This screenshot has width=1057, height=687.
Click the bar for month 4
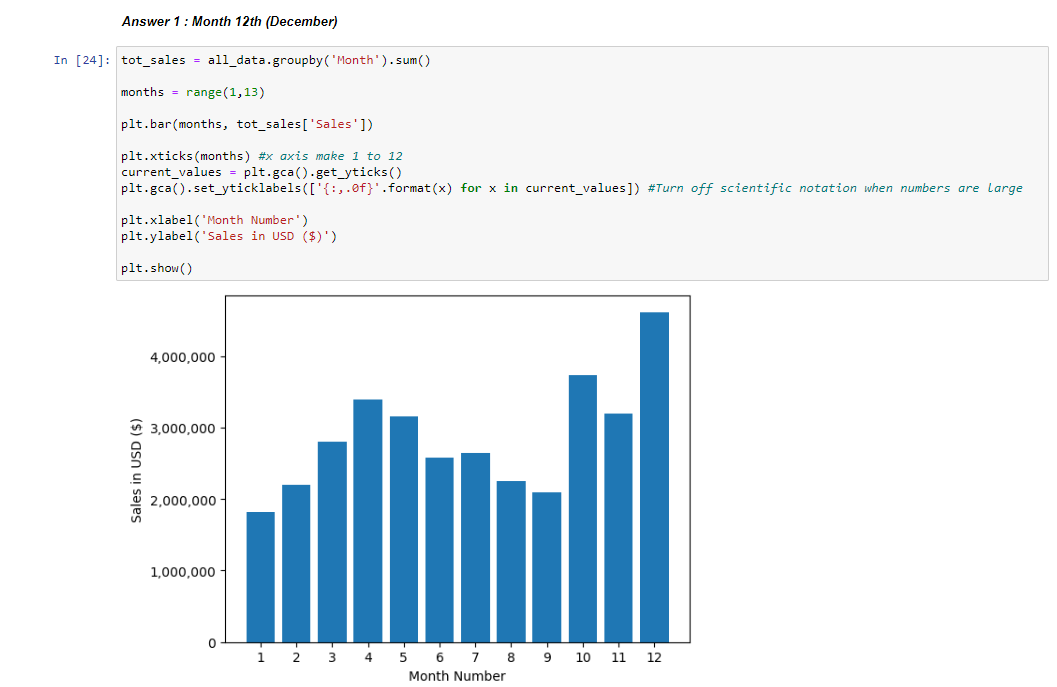(x=368, y=520)
